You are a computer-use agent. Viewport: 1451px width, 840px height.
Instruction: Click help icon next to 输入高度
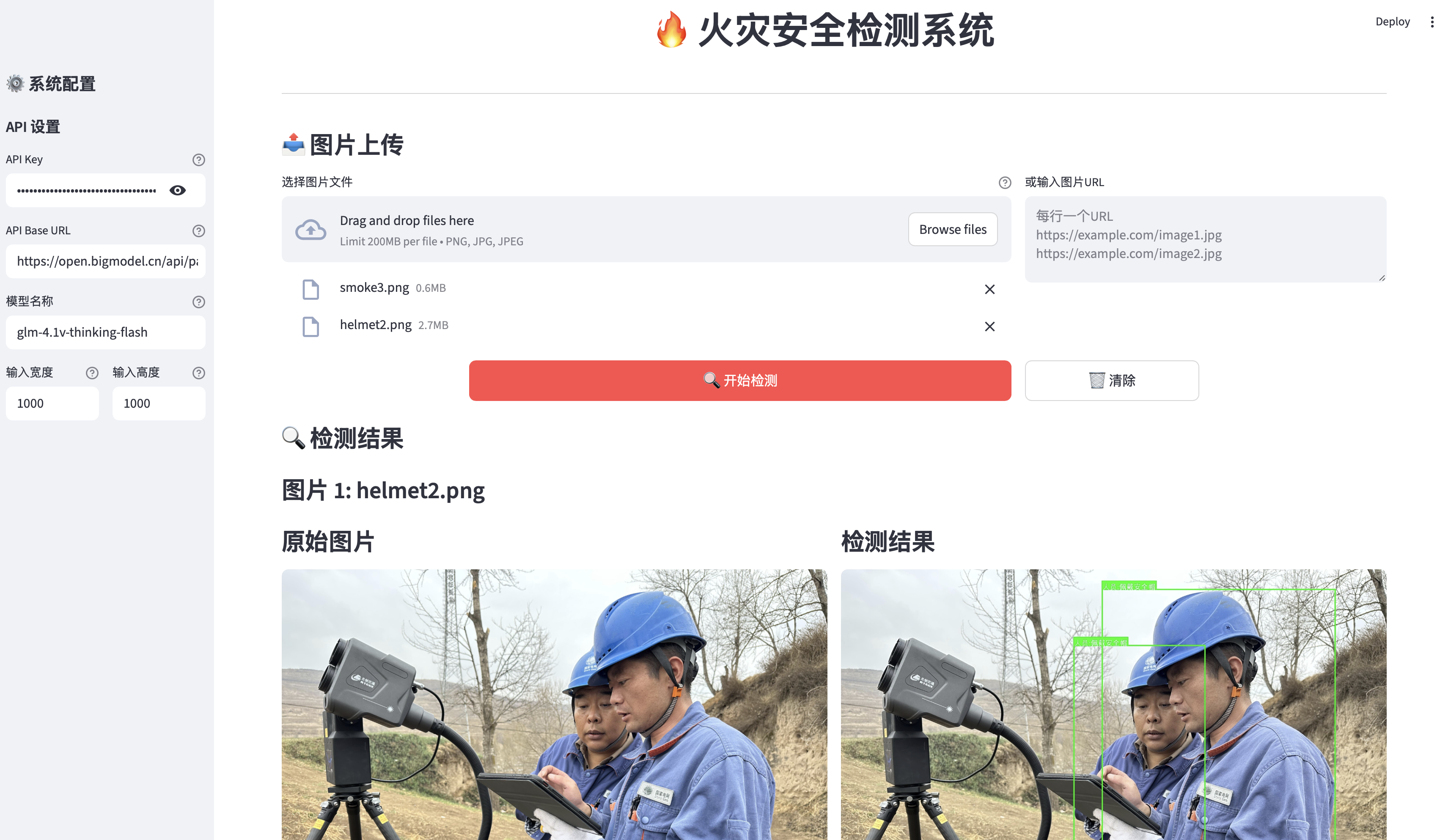tap(199, 373)
